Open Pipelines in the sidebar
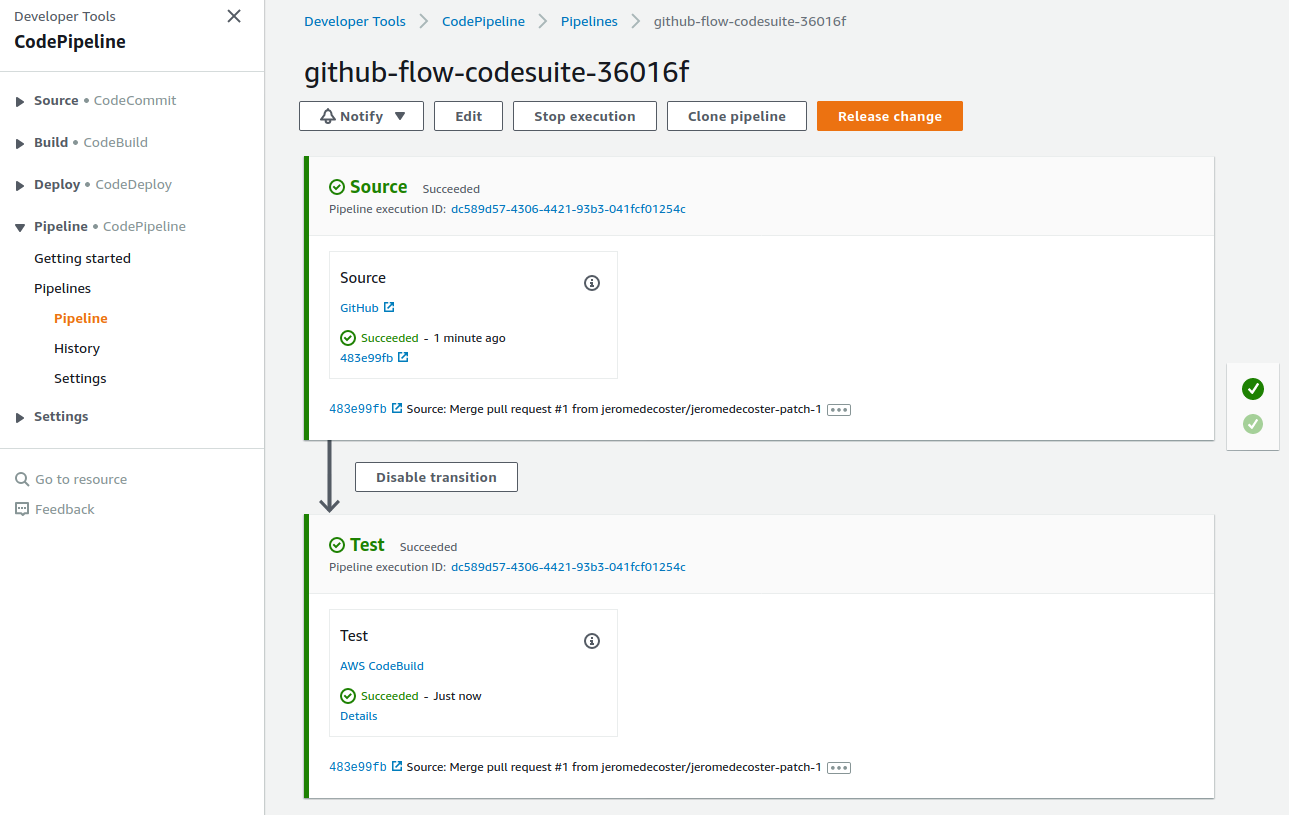1289x815 pixels. coord(62,288)
